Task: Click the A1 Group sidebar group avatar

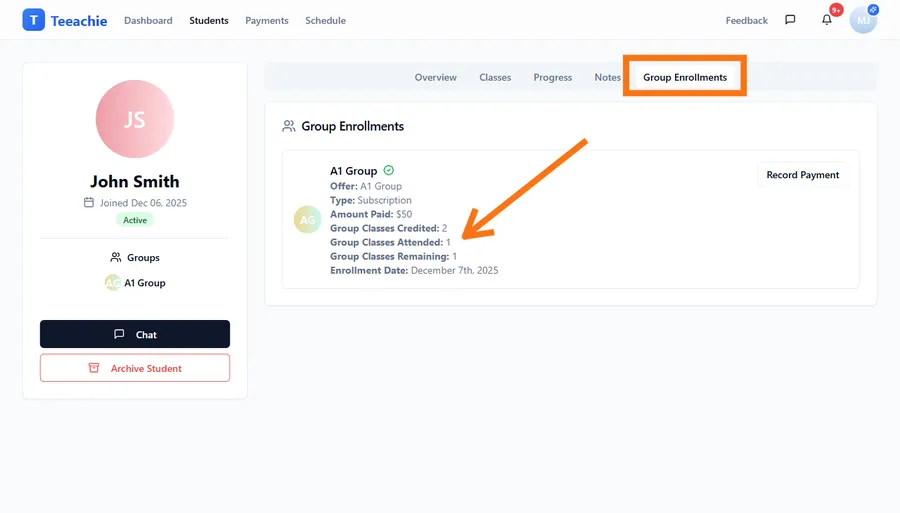Action: (x=112, y=282)
